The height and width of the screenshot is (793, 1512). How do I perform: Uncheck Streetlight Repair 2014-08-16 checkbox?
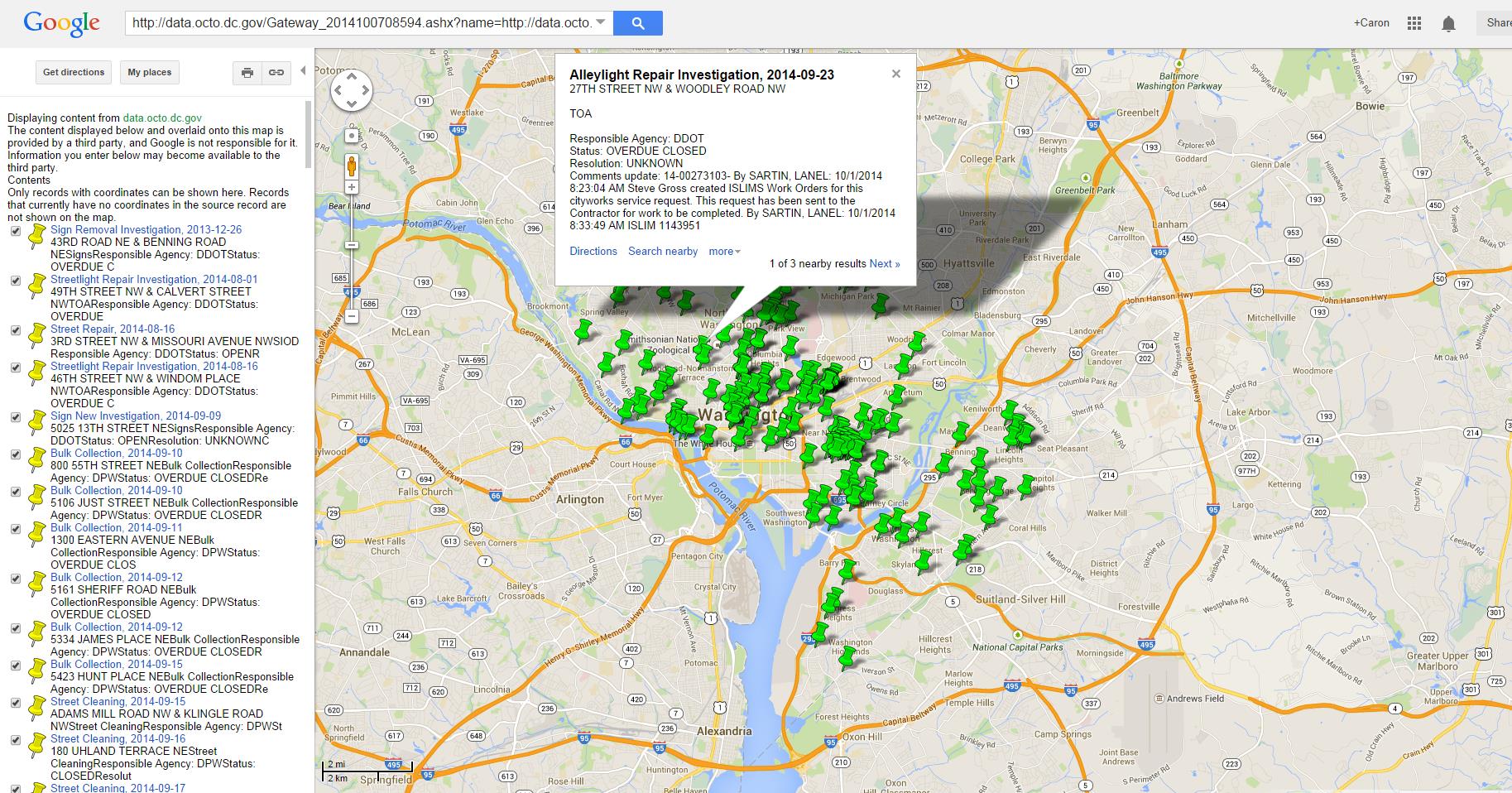pos(15,368)
